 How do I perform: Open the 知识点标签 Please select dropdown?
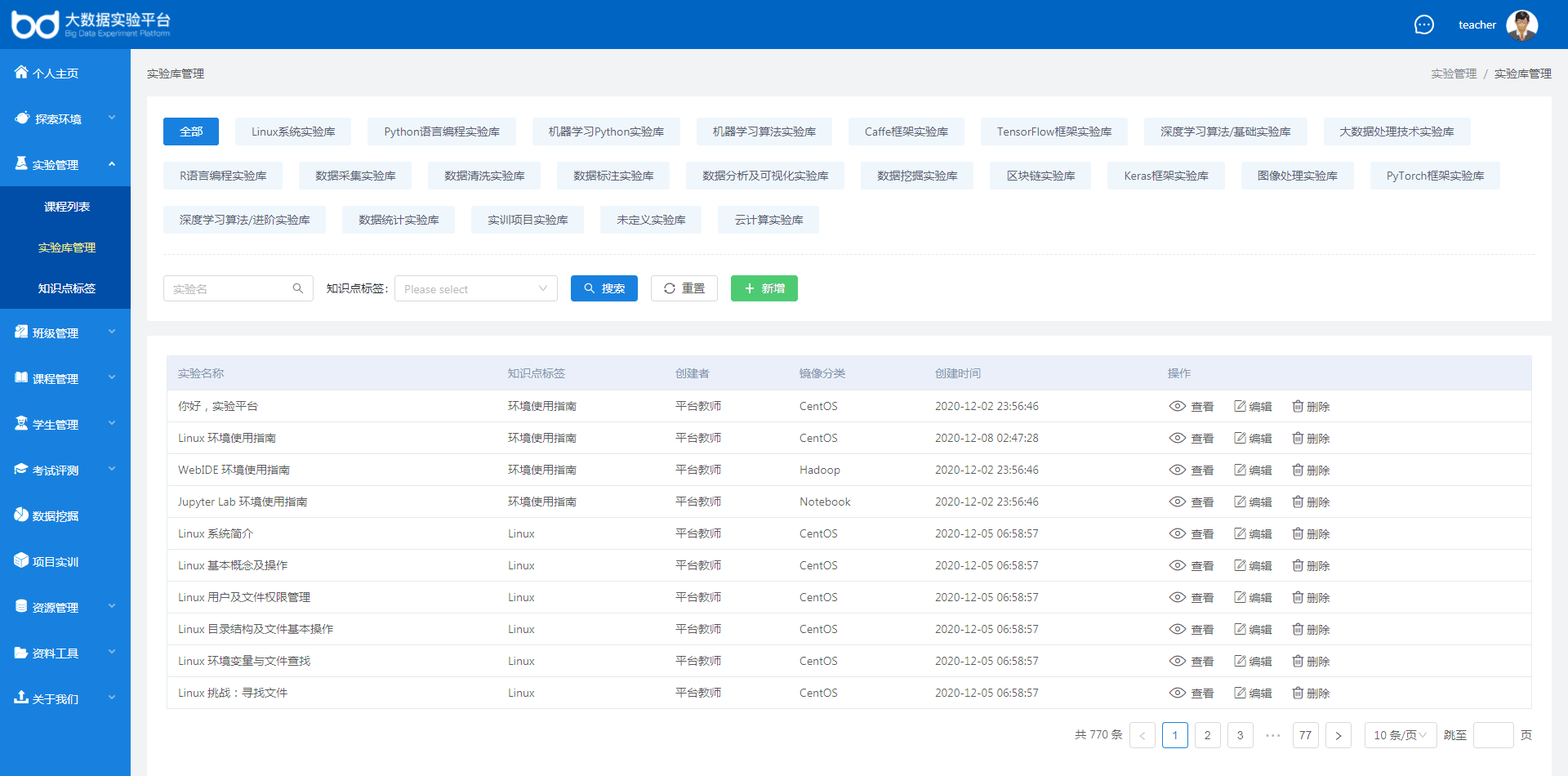click(x=475, y=288)
